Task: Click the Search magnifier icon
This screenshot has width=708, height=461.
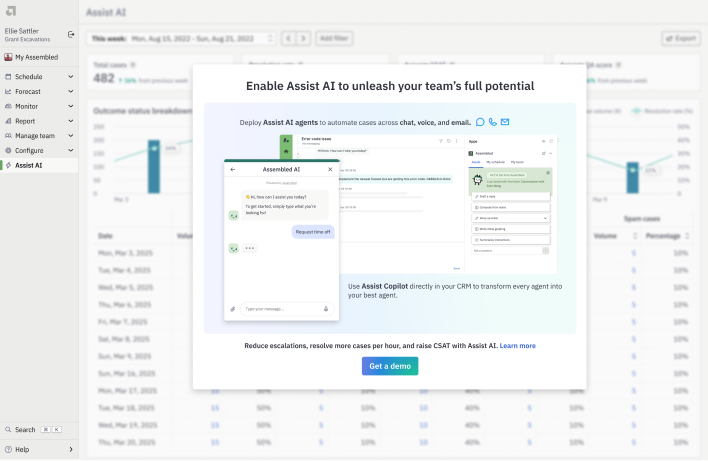Action: coord(8,430)
